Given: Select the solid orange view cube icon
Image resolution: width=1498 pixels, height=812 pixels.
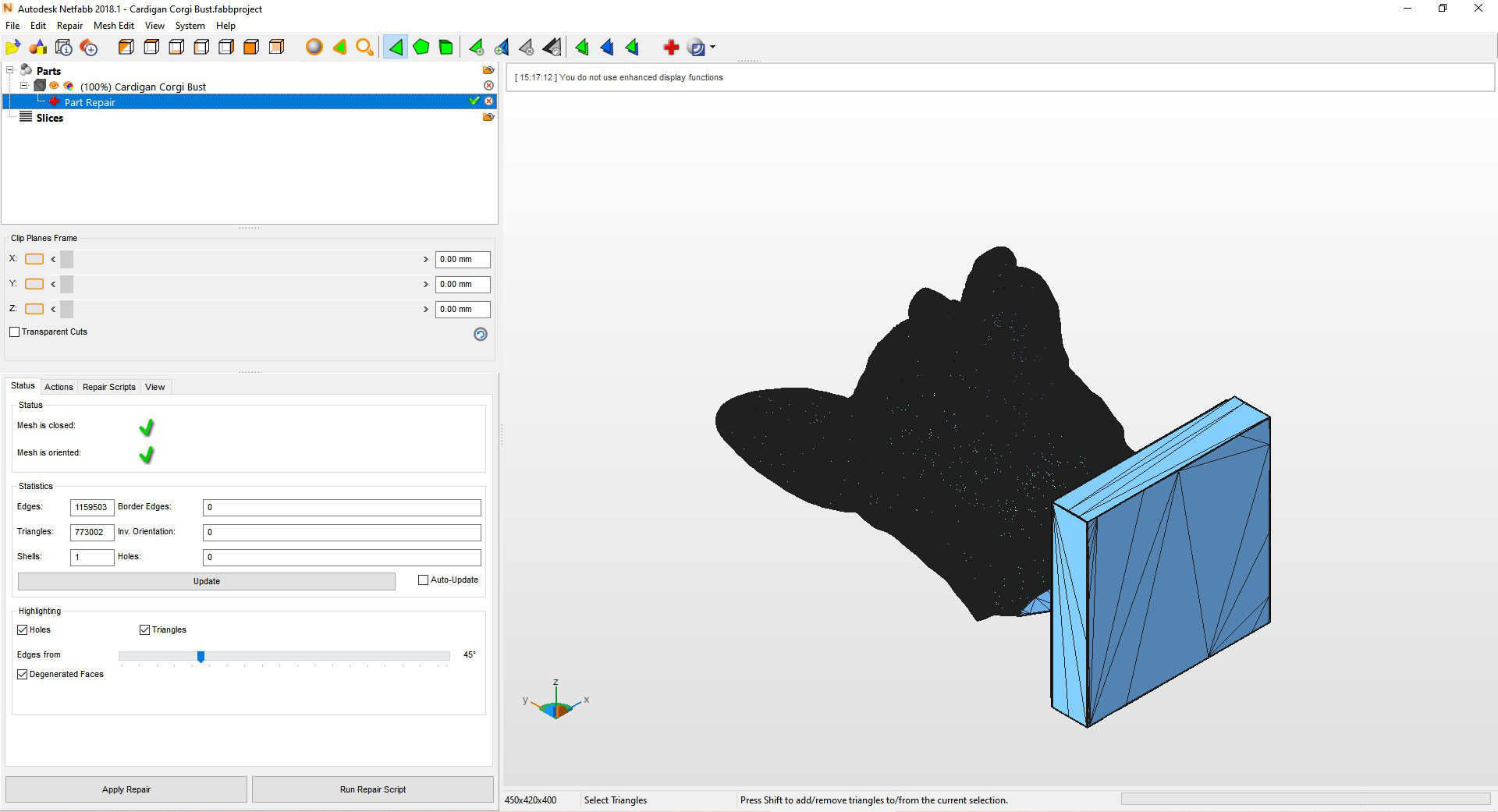Looking at the screenshot, I should coord(251,48).
